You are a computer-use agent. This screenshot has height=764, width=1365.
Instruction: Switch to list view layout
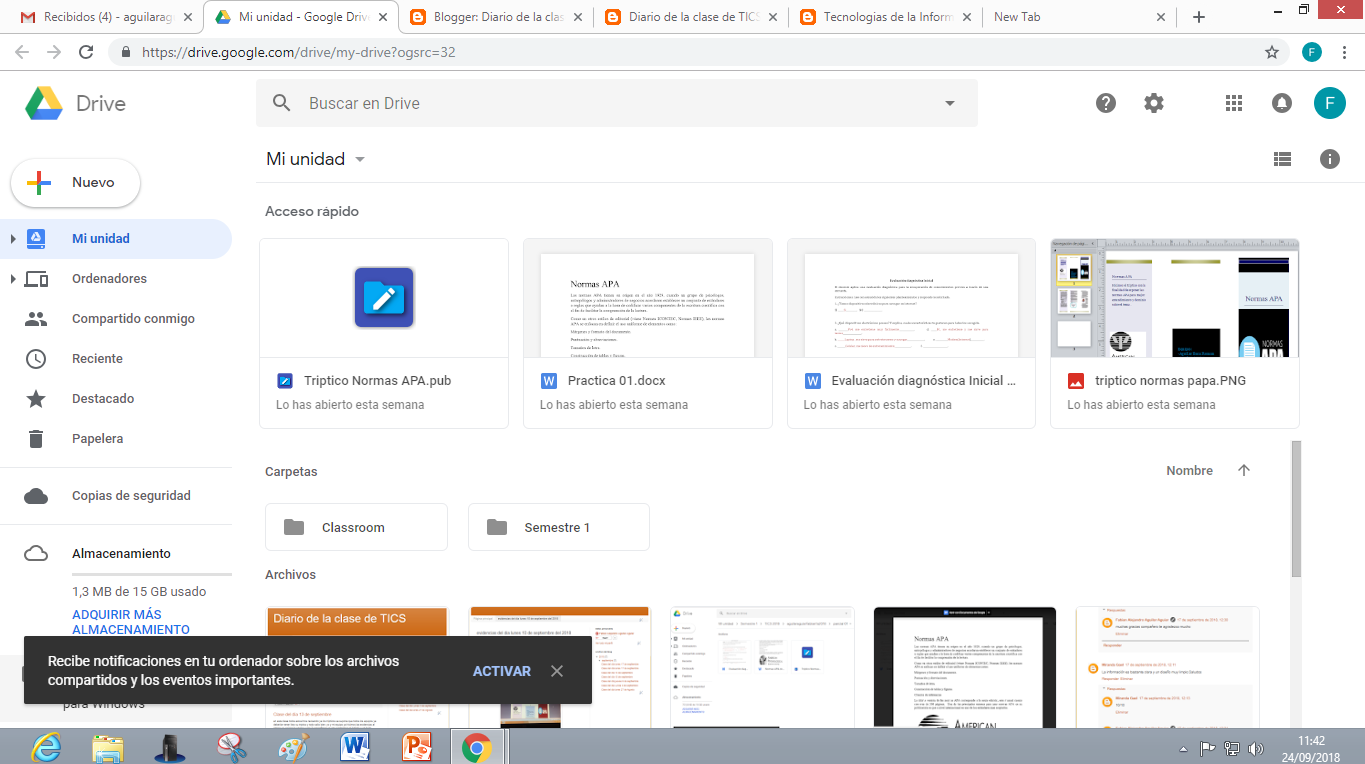click(x=1282, y=159)
